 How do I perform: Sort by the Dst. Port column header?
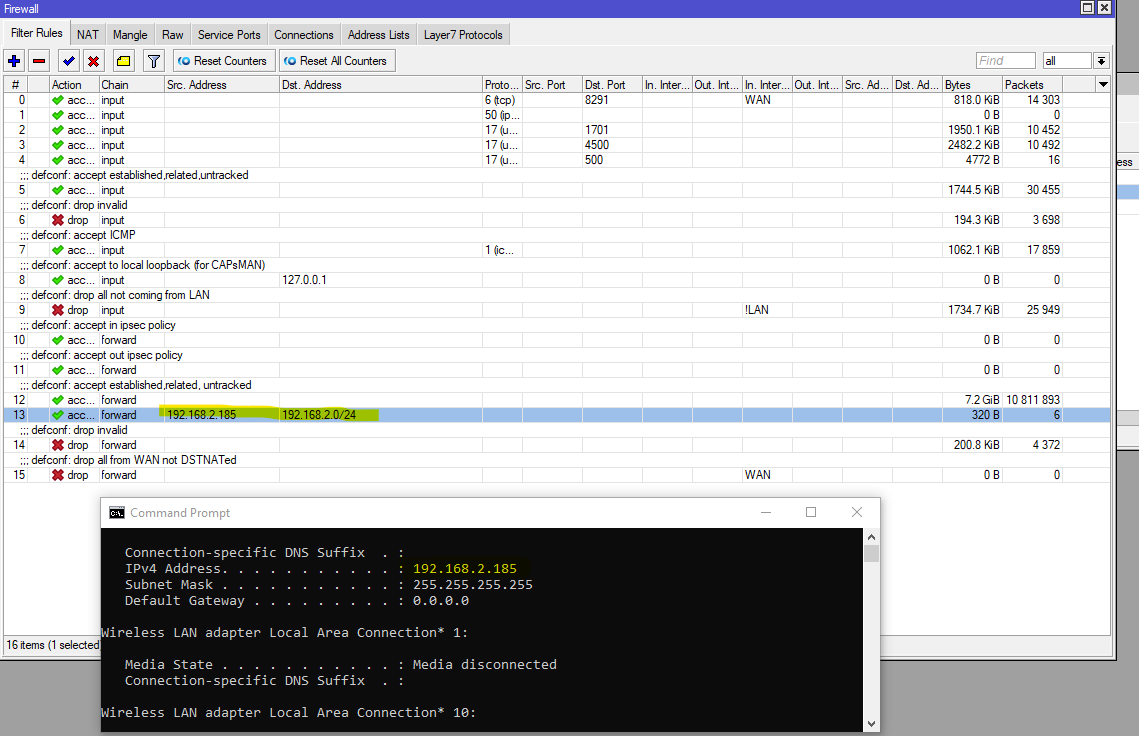click(x=612, y=85)
